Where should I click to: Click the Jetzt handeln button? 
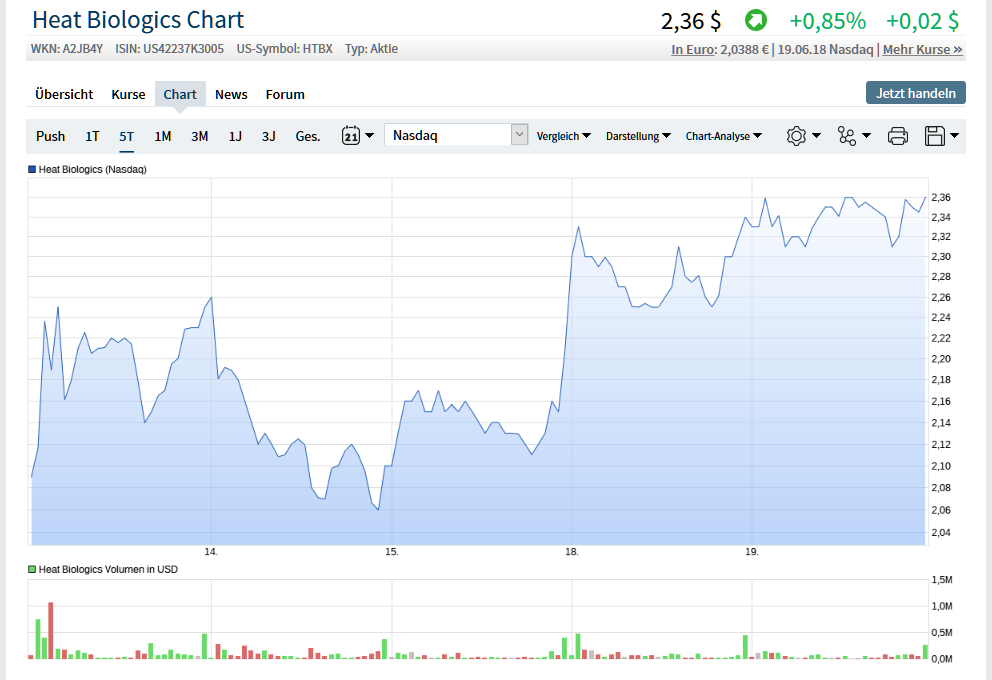[x=915, y=93]
